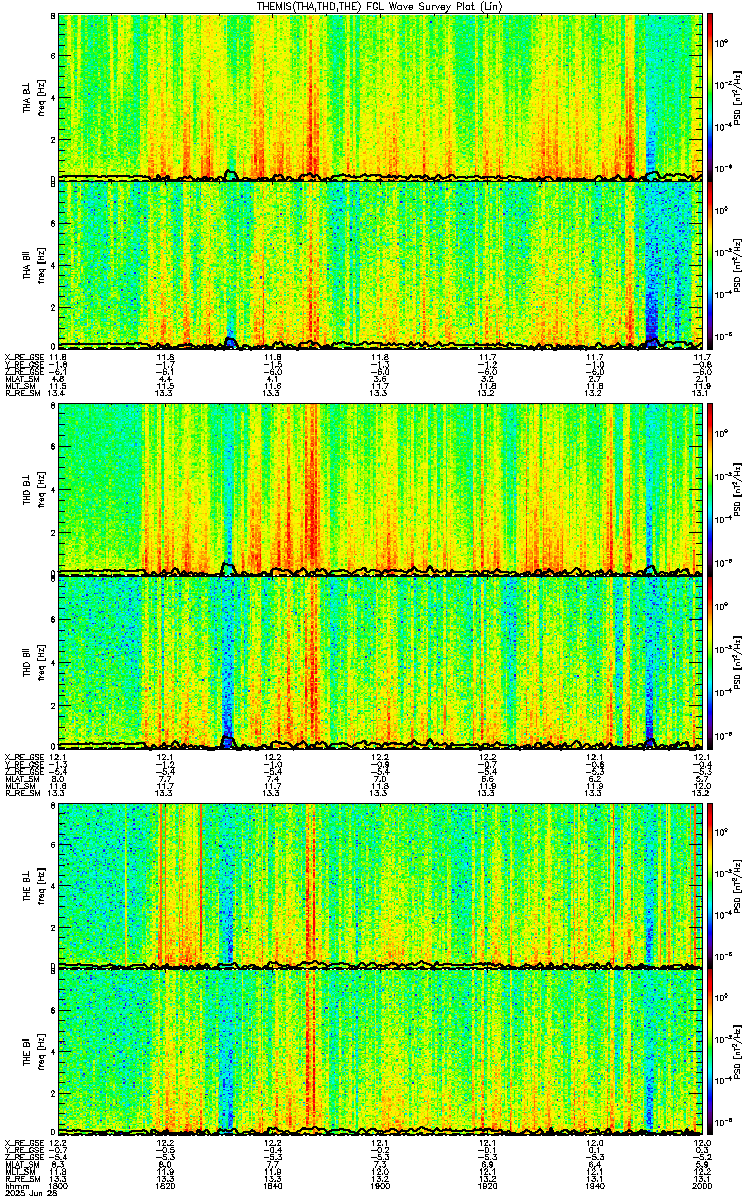The width and height of the screenshot is (750, 1200).
Task: Select the THA B⊥ spectrogram panel
Action: coord(381,95)
